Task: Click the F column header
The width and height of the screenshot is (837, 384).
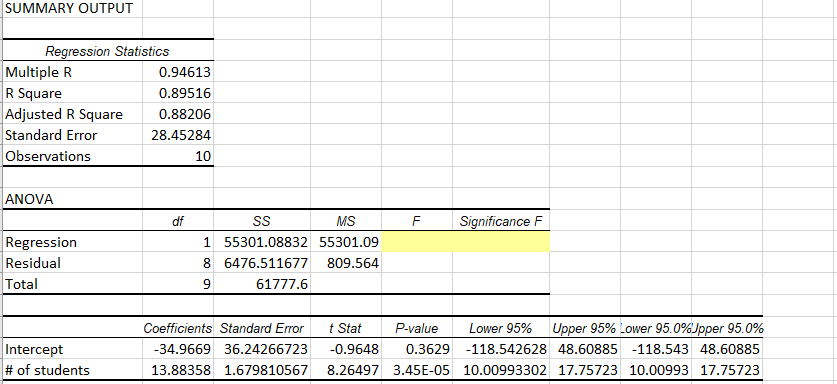Action: (416, 221)
